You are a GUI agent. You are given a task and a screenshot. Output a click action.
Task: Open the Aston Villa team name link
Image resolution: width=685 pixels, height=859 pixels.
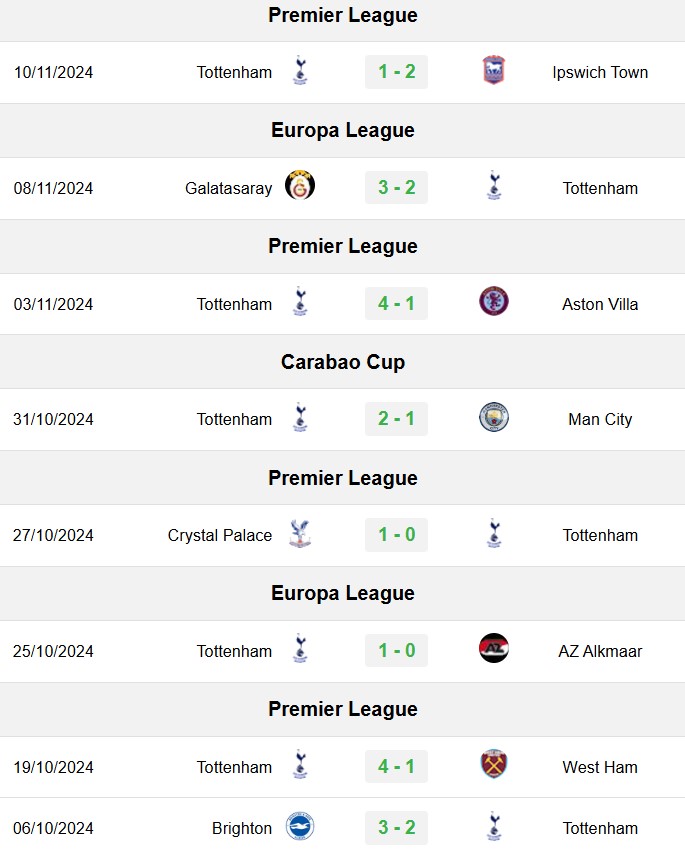pos(600,304)
